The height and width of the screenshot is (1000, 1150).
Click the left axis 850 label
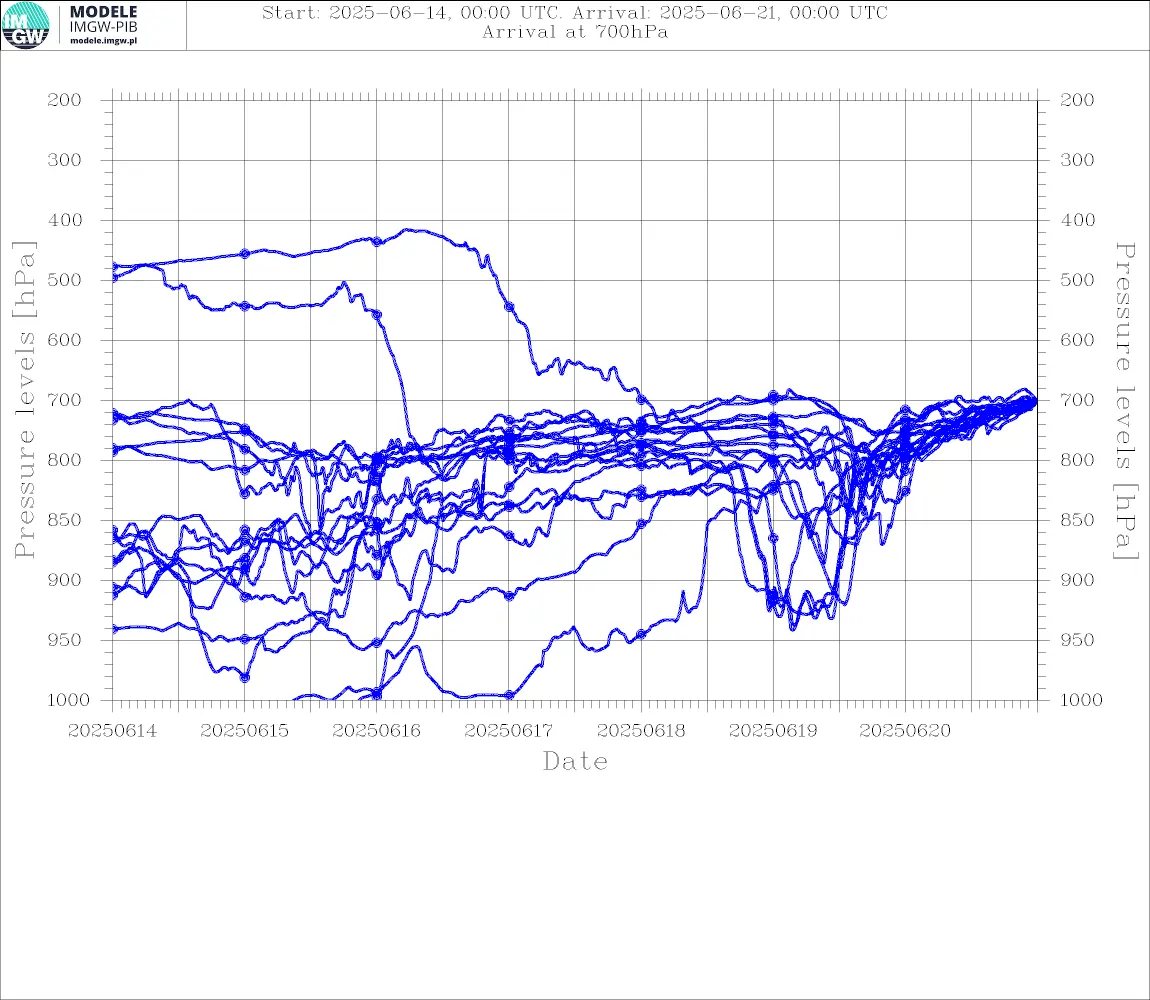[x=65, y=520]
